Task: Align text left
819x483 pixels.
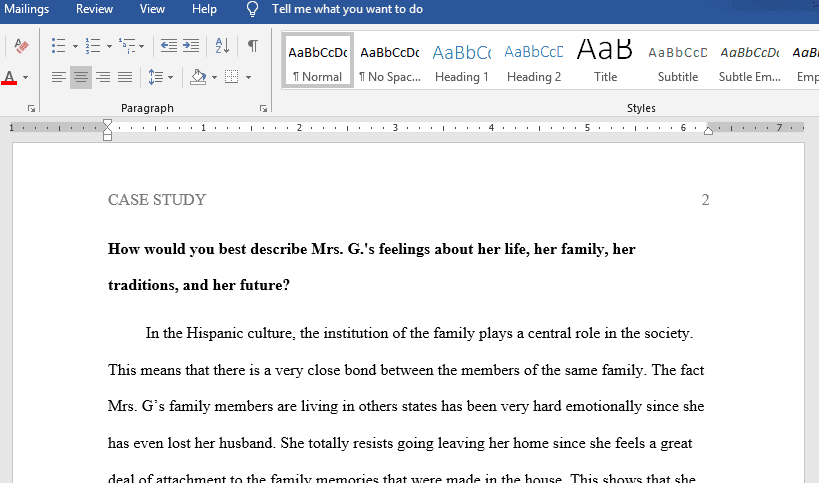Action: point(58,77)
